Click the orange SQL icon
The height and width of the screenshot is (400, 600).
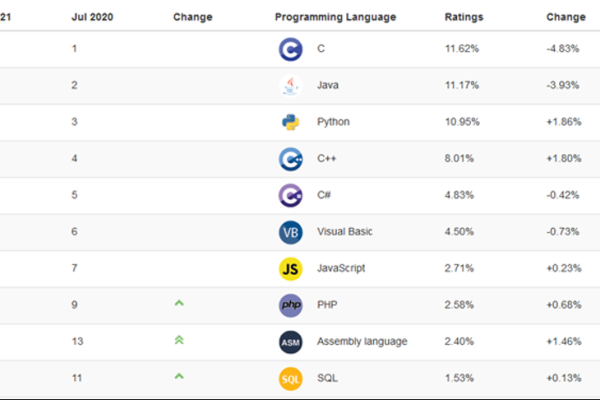(291, 378)
